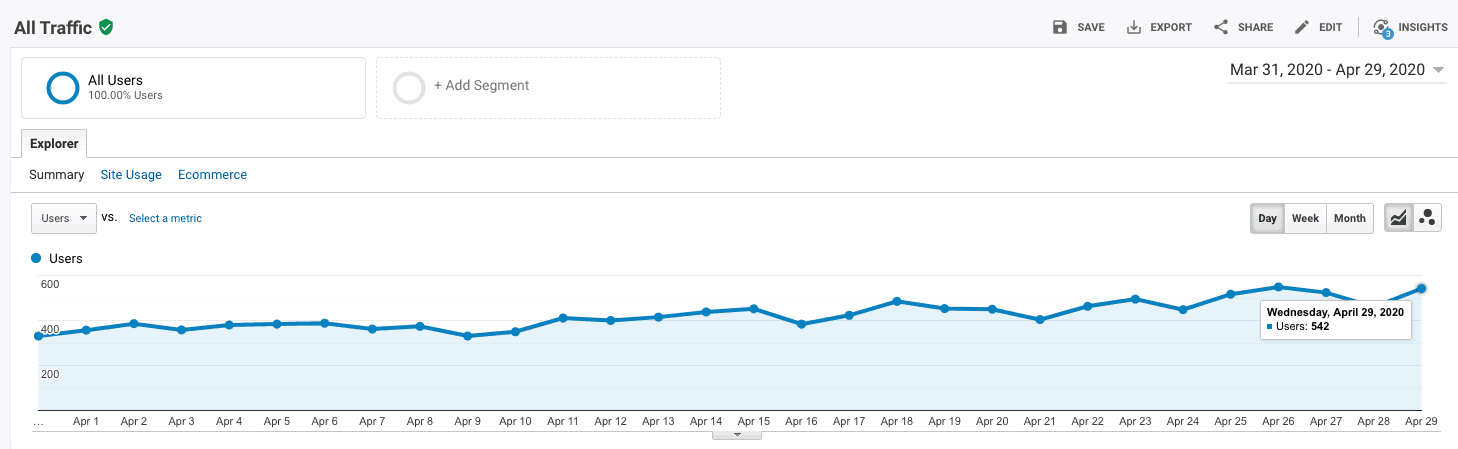Click the Apr 21 data point
The image size is (1458, 449).
coord(1040,320)
